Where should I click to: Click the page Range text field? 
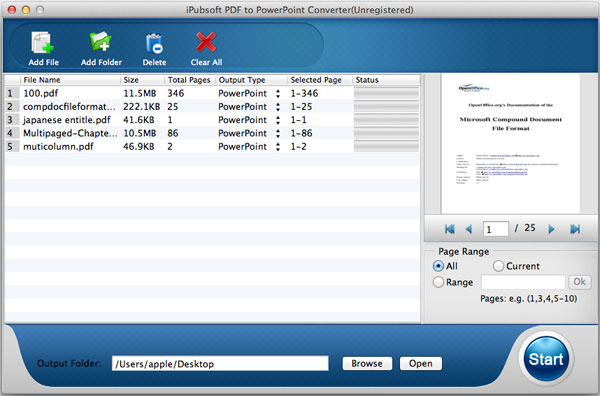[x=523, y=282]
